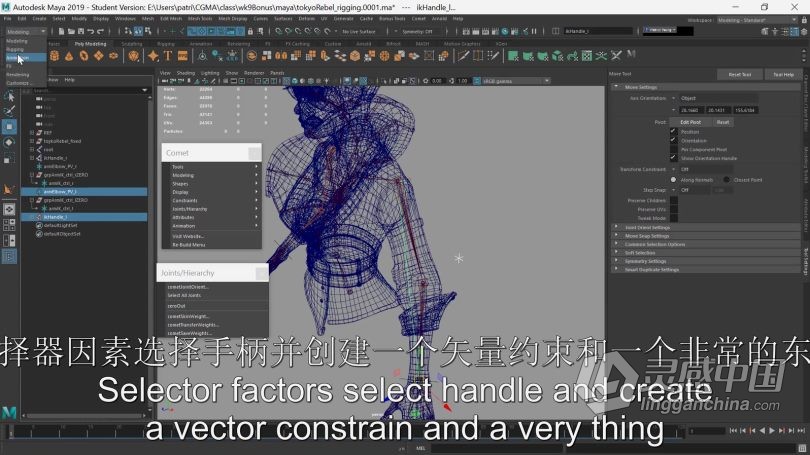The width and height of the screenshot is (810, 455).
Task: Activate the highlighted Move tool in toolbox
Action: [x=9, y=127]
